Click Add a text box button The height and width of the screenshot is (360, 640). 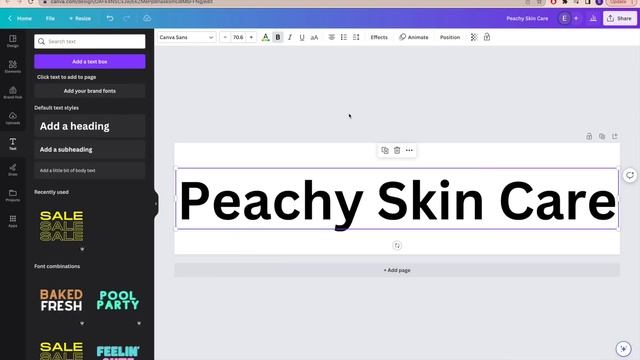[x=90, y=62]
